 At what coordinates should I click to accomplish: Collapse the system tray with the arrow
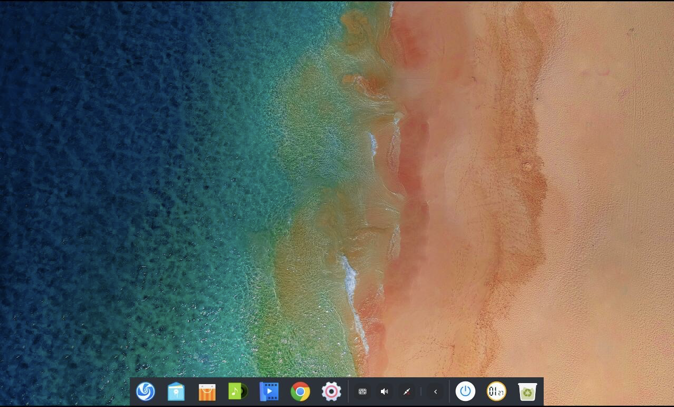[x=435, y=392]
